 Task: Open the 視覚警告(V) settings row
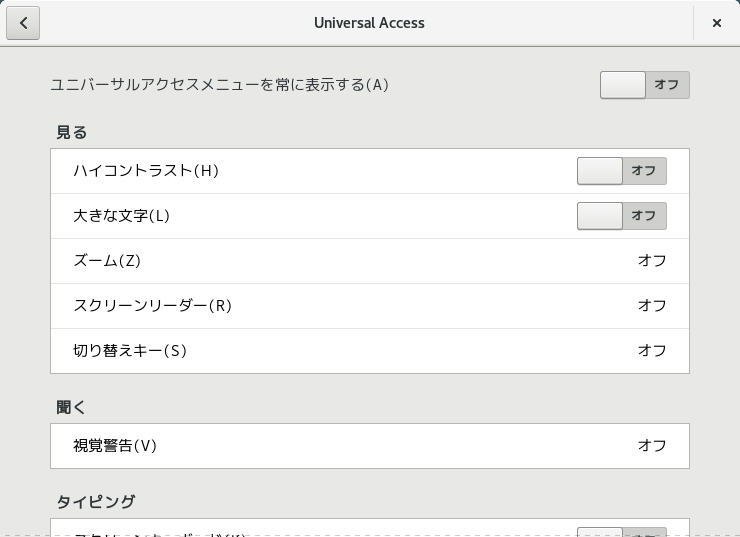[370, 446]
